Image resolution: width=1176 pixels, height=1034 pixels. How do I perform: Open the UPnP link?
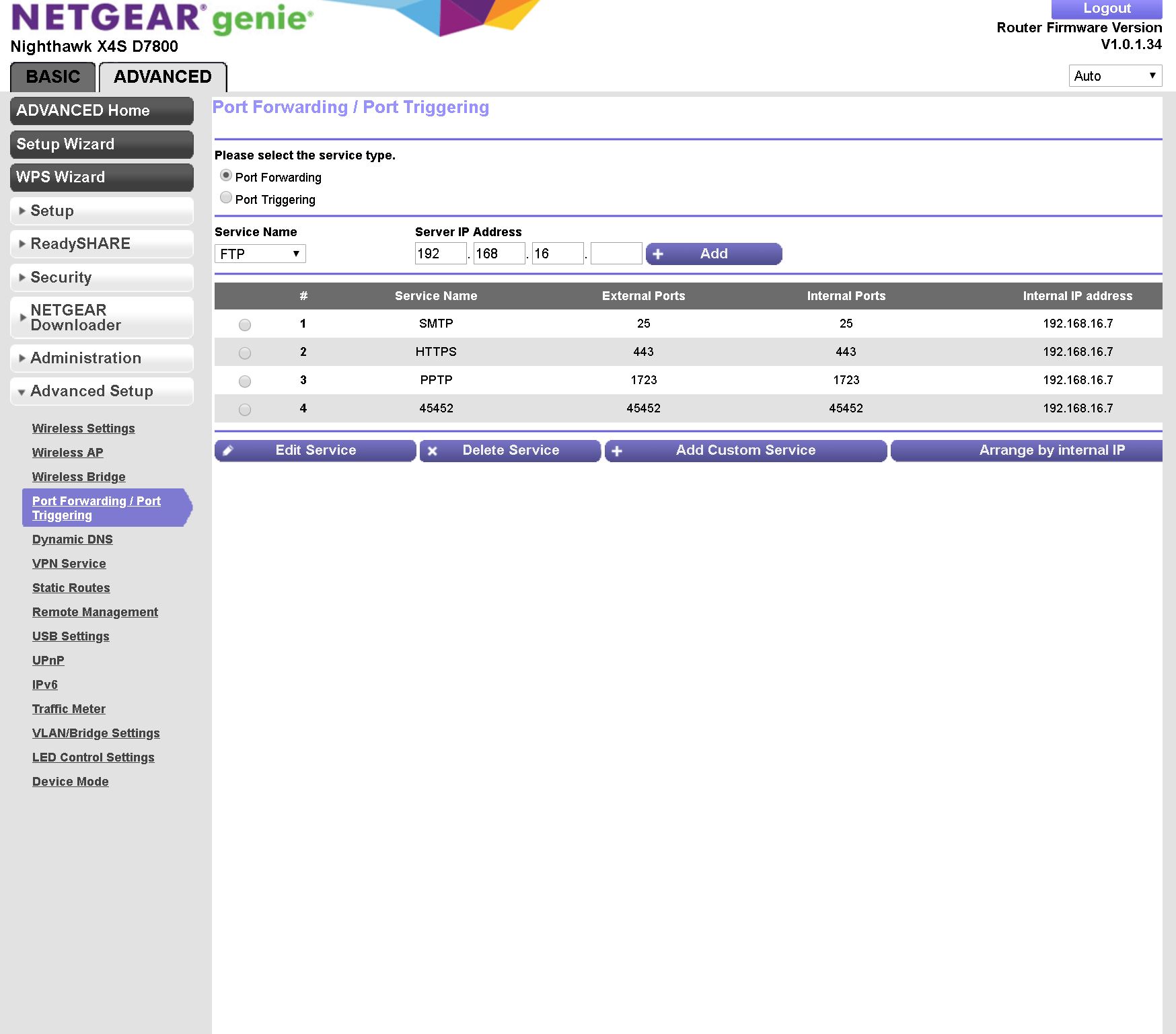(48, 661)
